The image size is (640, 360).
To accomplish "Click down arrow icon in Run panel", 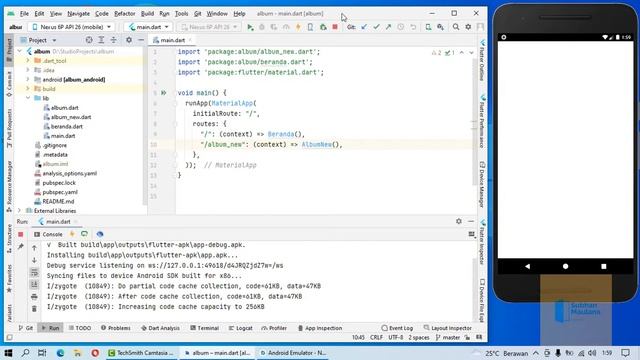I will [x=34, y=260].
